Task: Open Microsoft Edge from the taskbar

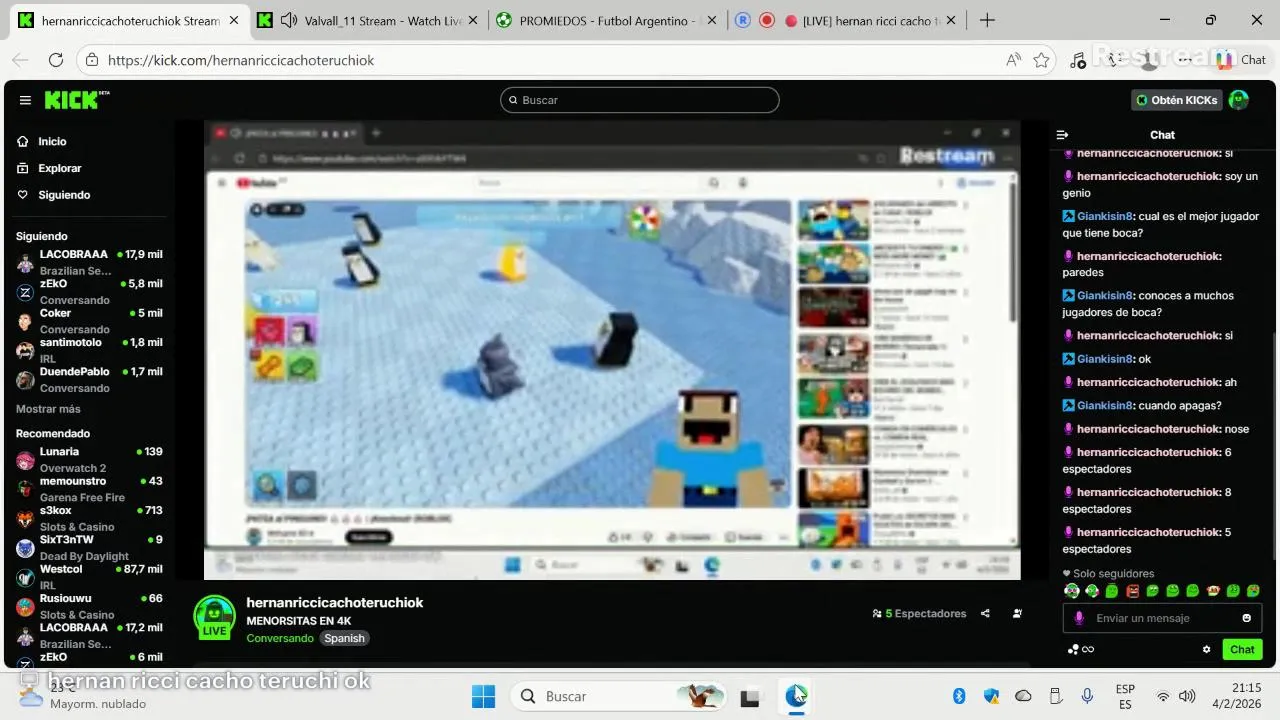Action: (x=796, y=696)
